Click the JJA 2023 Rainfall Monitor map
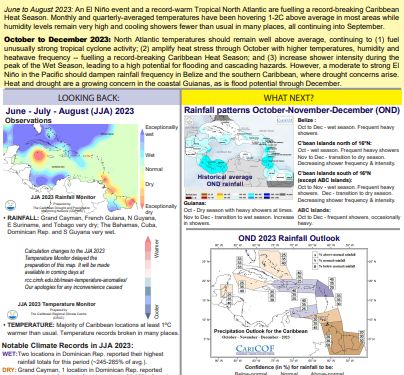 [x=70, y=168]
